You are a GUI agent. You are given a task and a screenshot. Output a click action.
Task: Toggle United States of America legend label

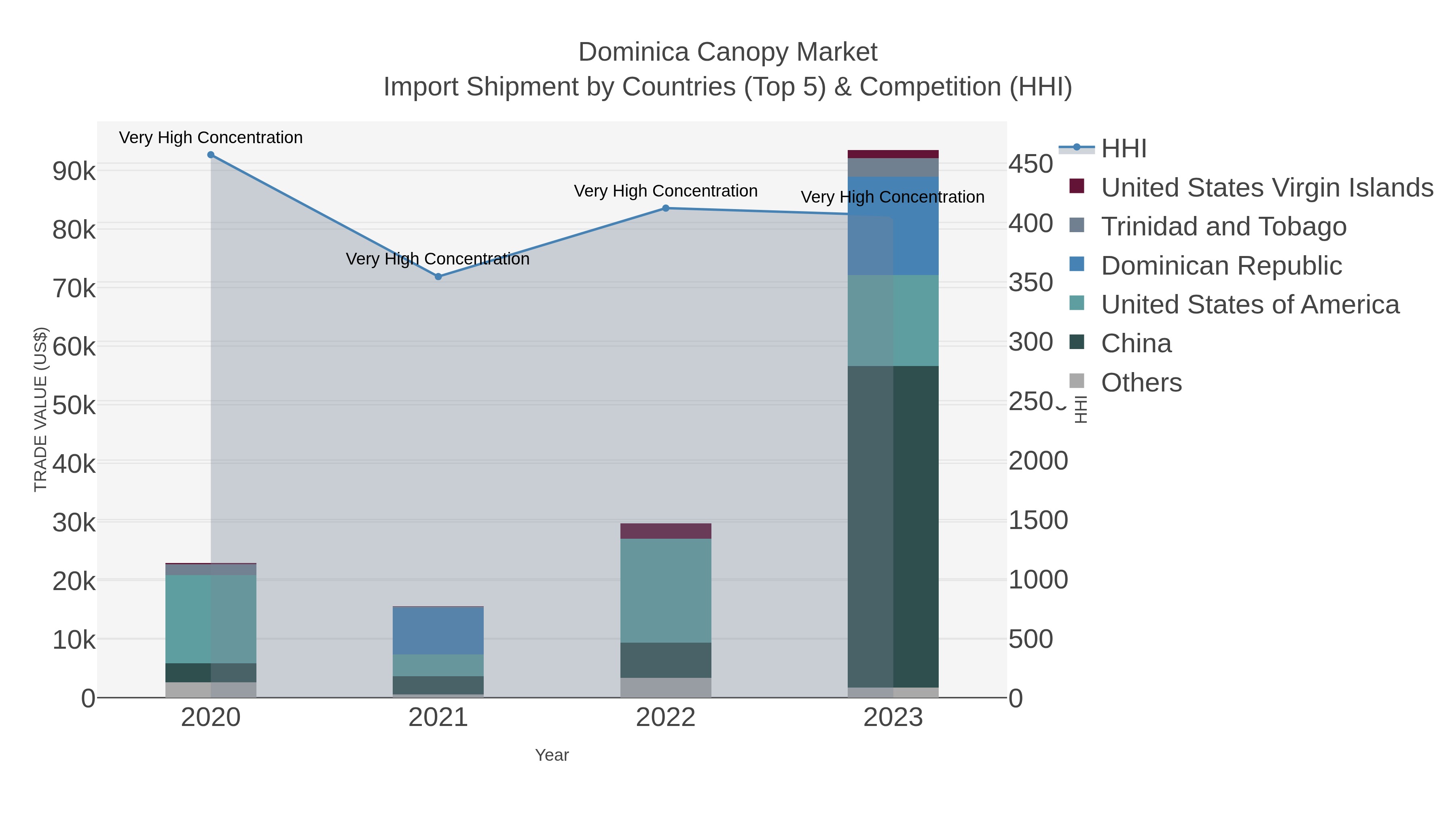pyautogui.click(x=1250, y=304)
